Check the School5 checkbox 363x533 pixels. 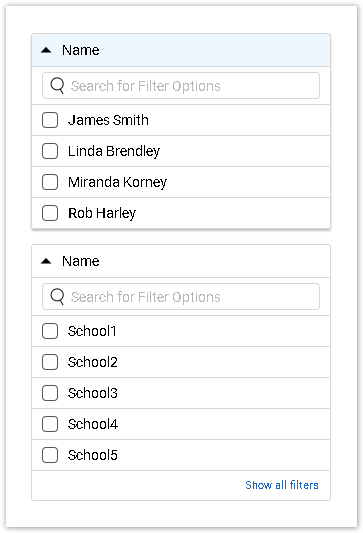pyautogui.click(x=50, y=455)
